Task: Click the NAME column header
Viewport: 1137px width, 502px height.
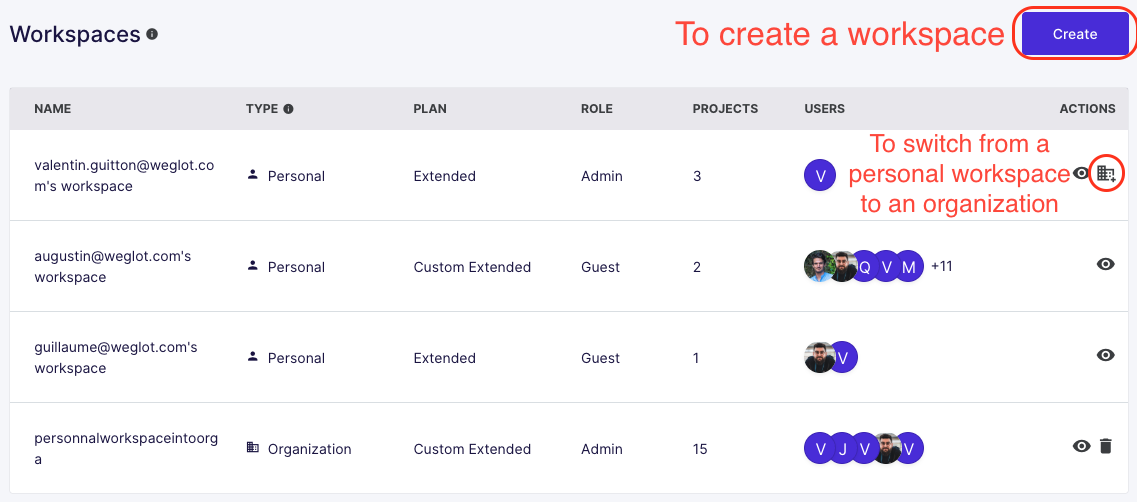Action: (x=53, y=109)
